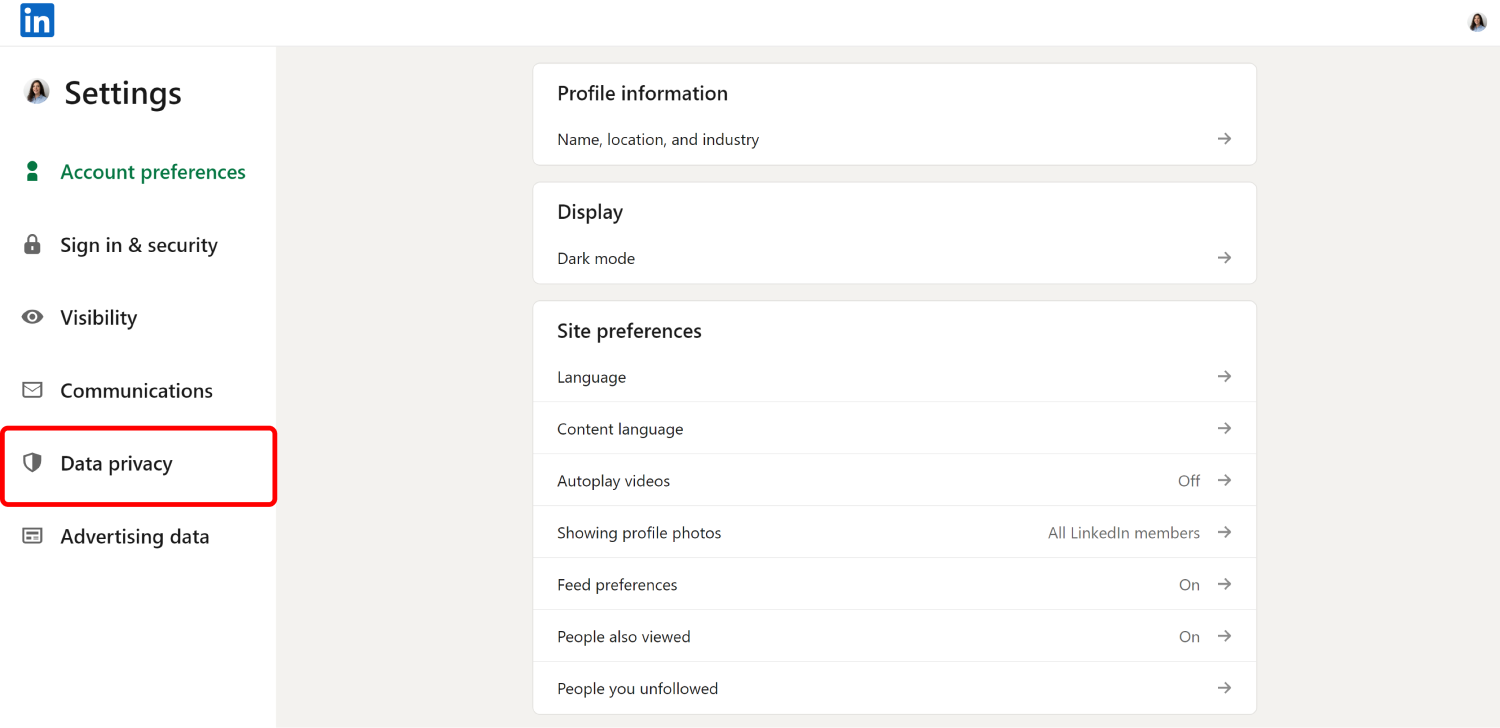This screenshot has width=1500, height=728.
Task: Switch the People also viewed On setting
Action: [x=1189, y=637]
